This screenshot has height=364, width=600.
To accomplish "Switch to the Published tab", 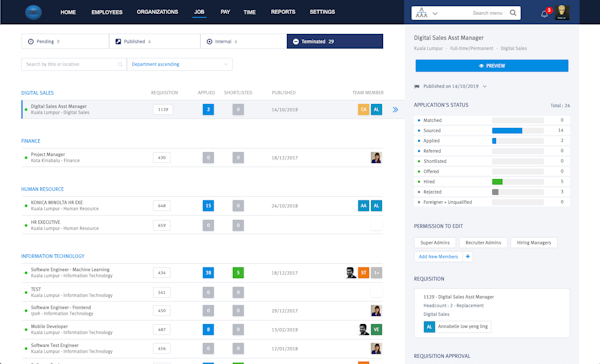I will [155, 41].
